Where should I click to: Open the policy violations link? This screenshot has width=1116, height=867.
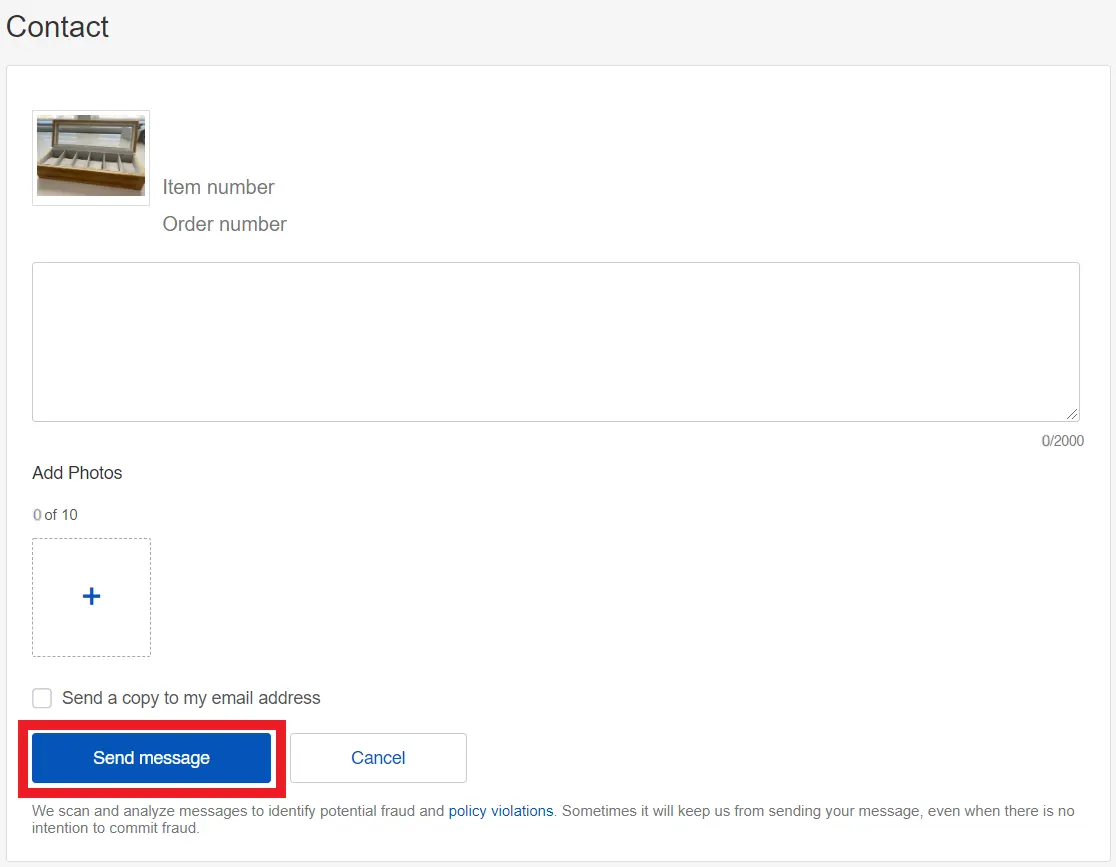click(500, 811)
